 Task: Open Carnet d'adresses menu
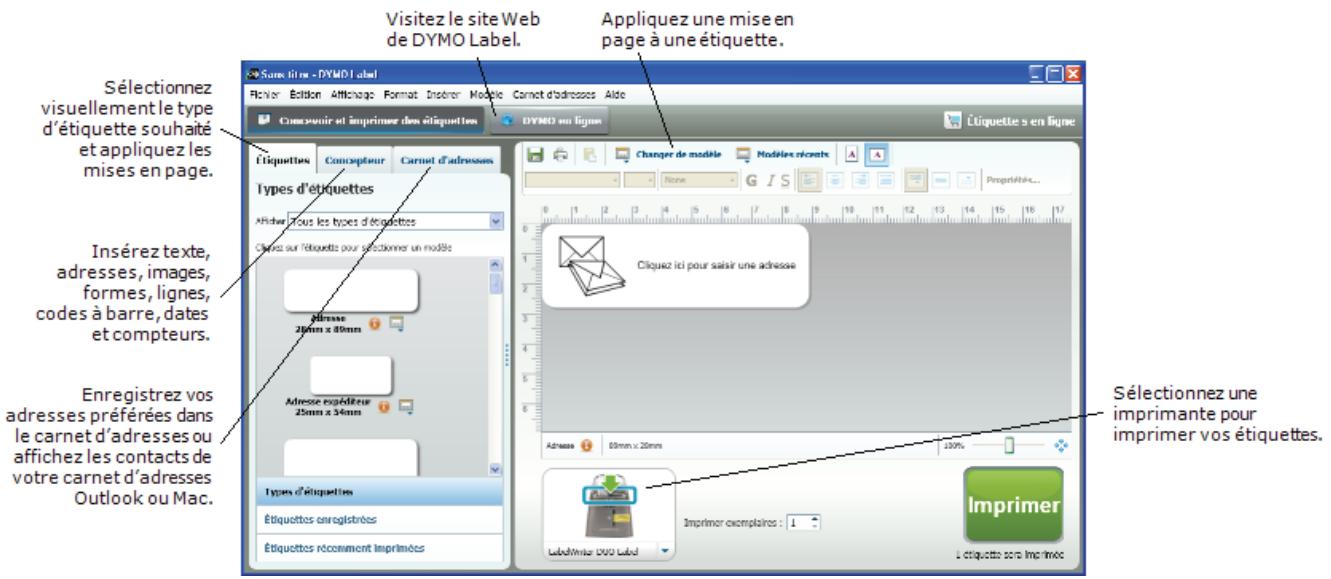552,93
